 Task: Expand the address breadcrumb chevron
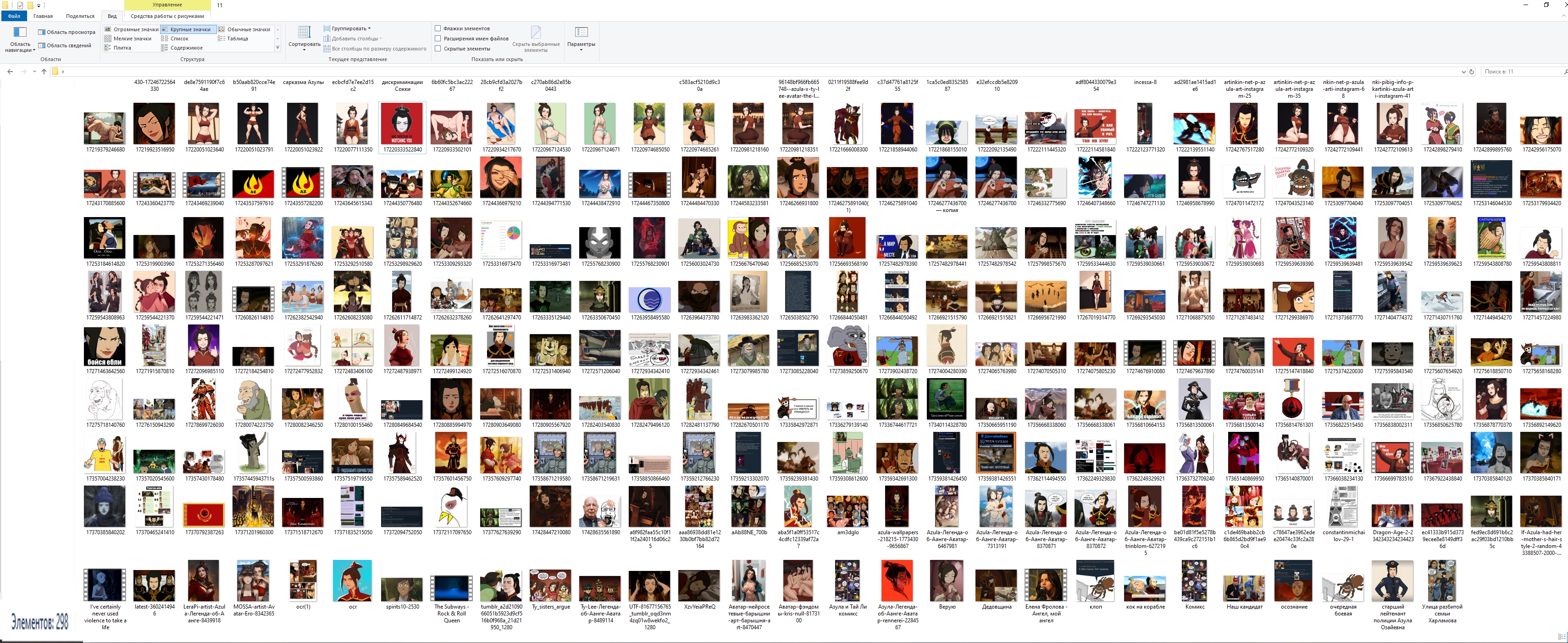pyautogui.click(x=63, y=72)
